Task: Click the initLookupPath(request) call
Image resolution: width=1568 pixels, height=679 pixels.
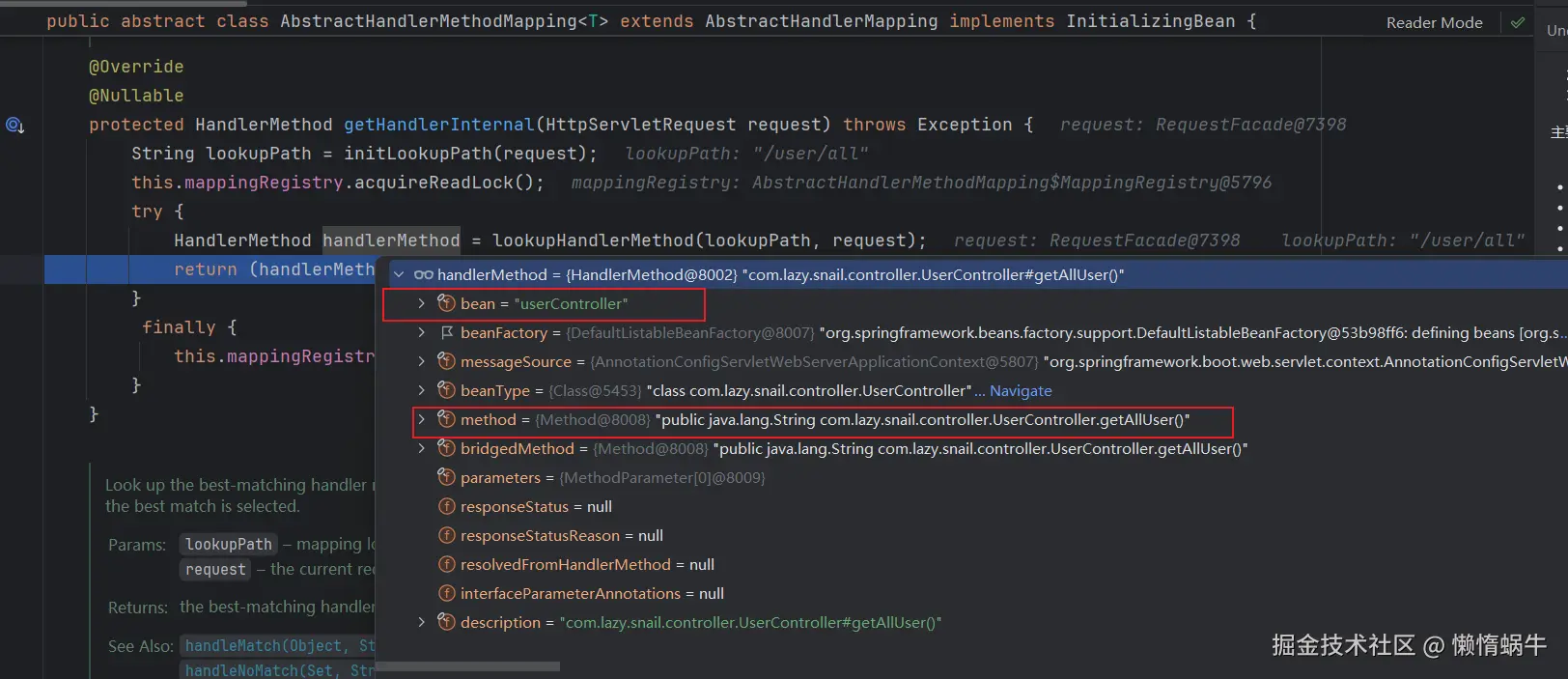Action: [470, 154]
